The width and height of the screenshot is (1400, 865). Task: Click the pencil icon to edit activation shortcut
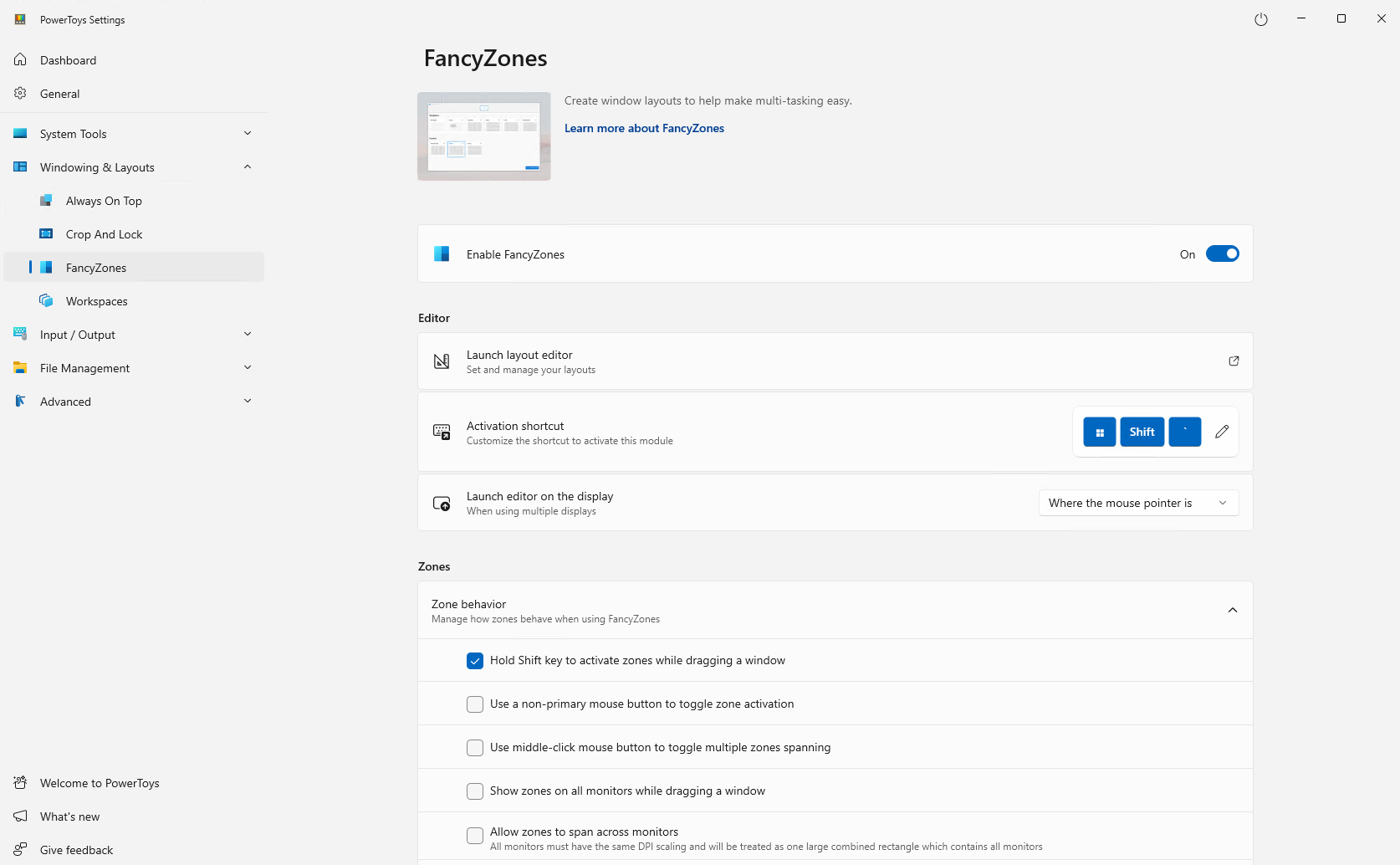pyautogui.click(x=1222, y=432)
